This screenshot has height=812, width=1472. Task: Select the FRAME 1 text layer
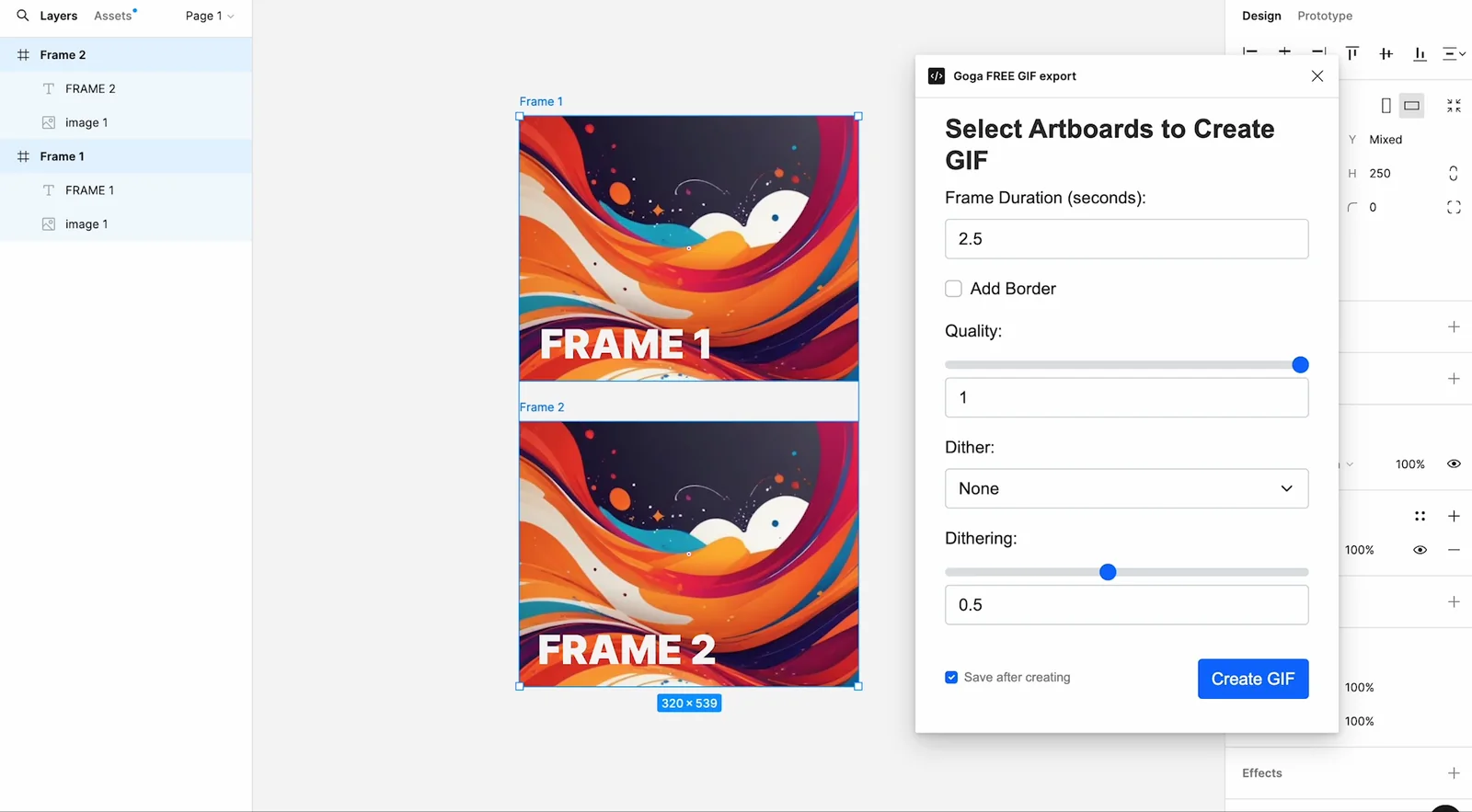126,190
